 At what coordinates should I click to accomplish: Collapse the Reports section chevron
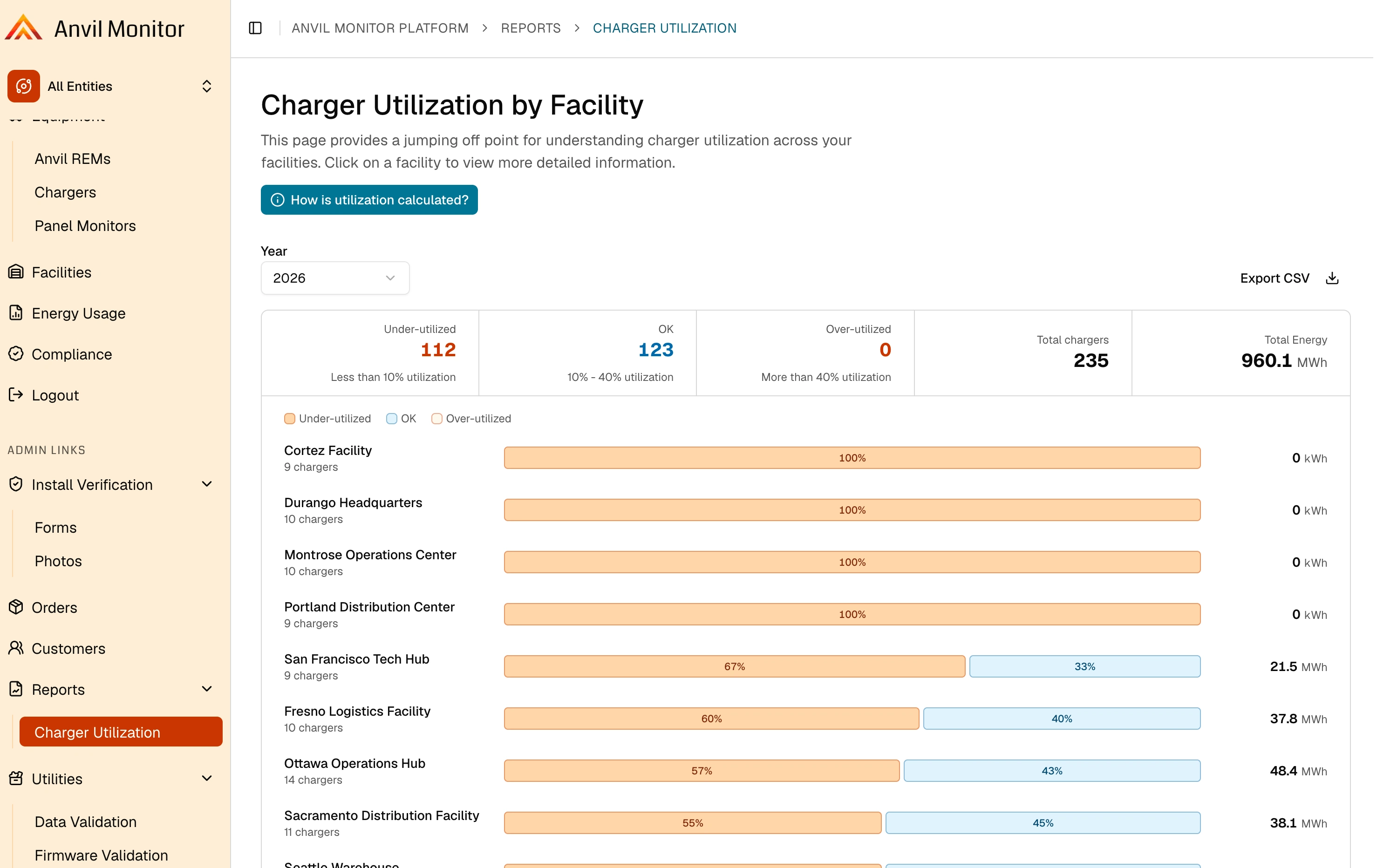[207, 689]
